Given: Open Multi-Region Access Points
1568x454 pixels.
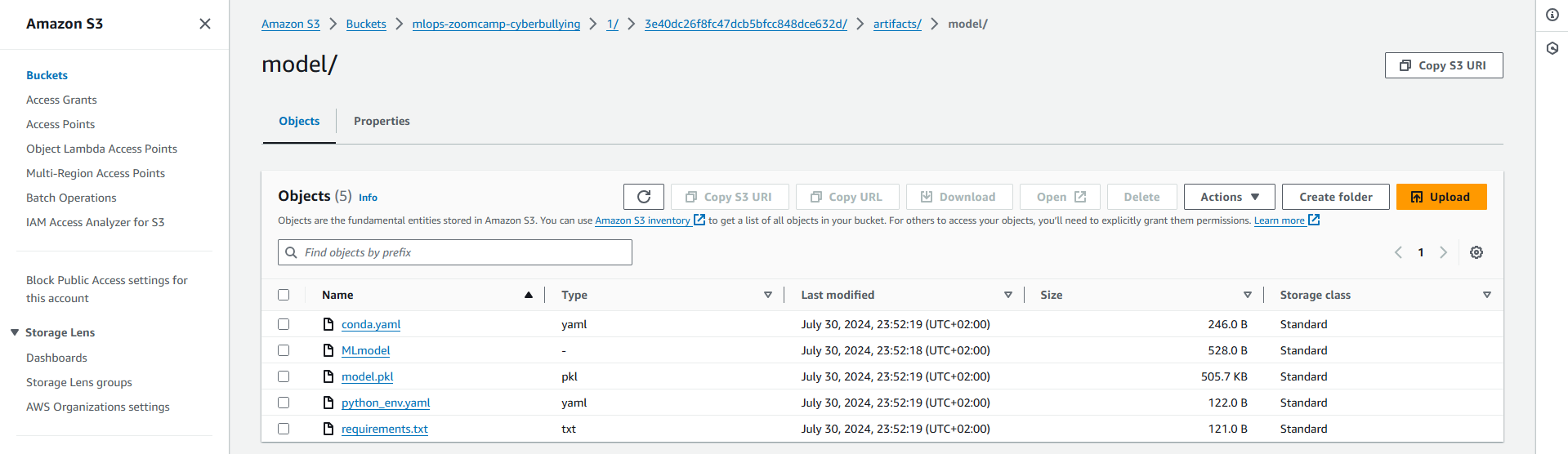Looking at the screenshot, I should (96, 173).
